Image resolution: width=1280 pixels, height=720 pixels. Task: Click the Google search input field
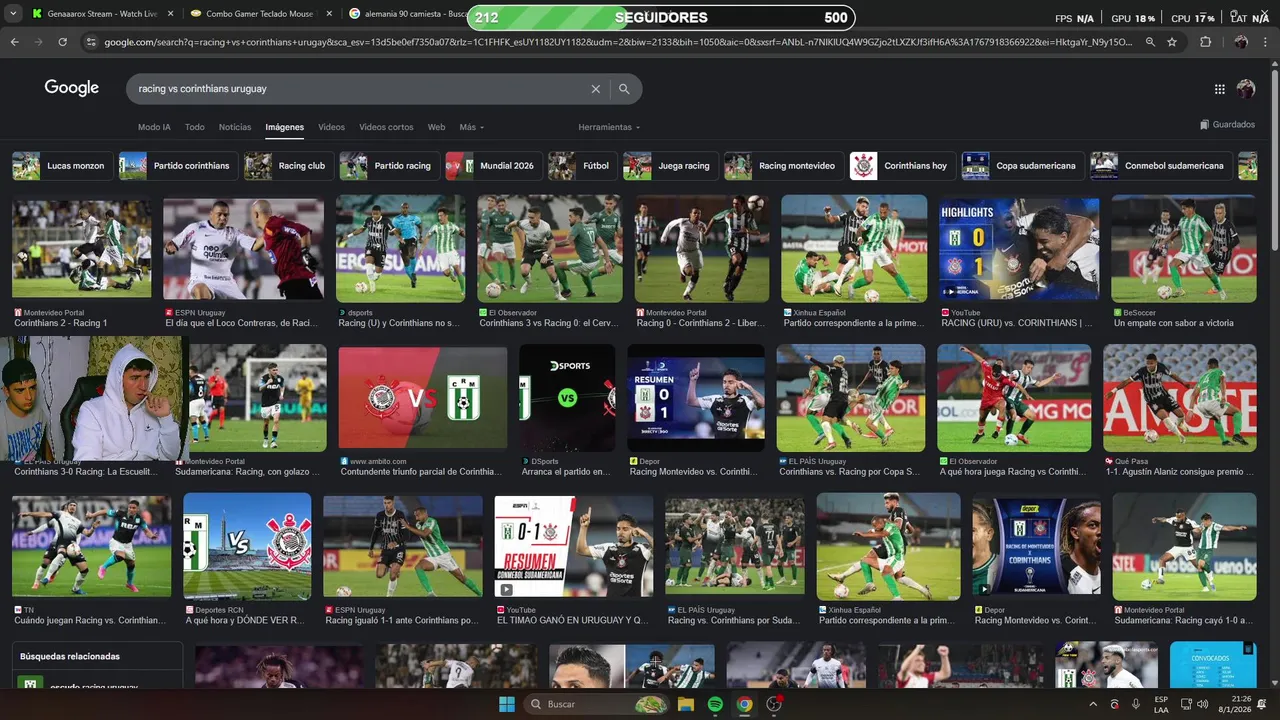tap(360, 89)
